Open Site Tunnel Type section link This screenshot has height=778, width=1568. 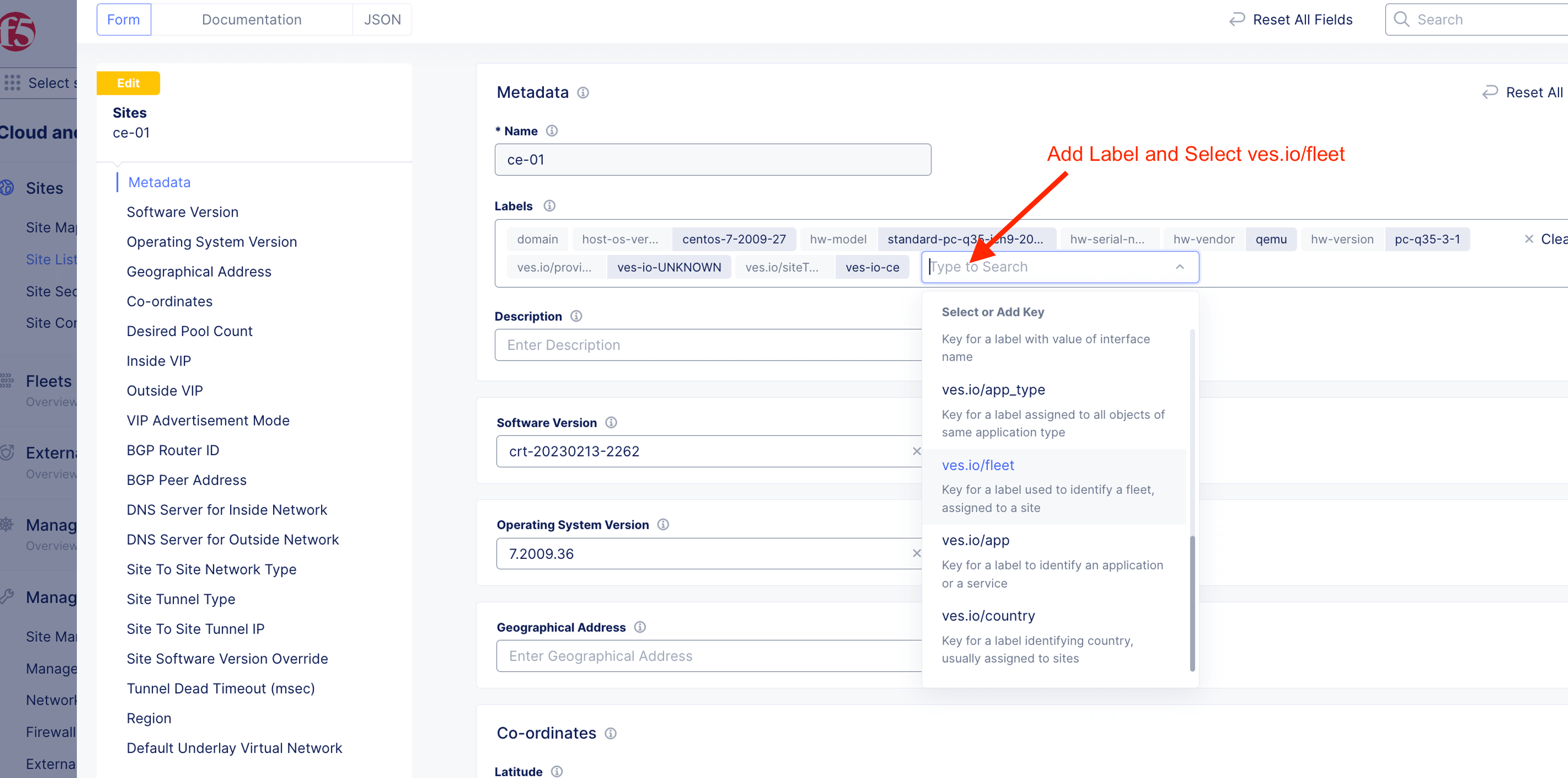click(x=180, y=599)
